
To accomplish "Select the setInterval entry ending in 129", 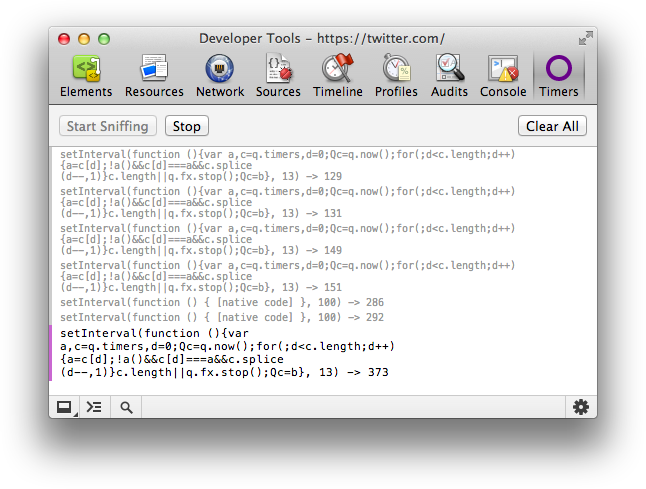I will click(288, 166).
